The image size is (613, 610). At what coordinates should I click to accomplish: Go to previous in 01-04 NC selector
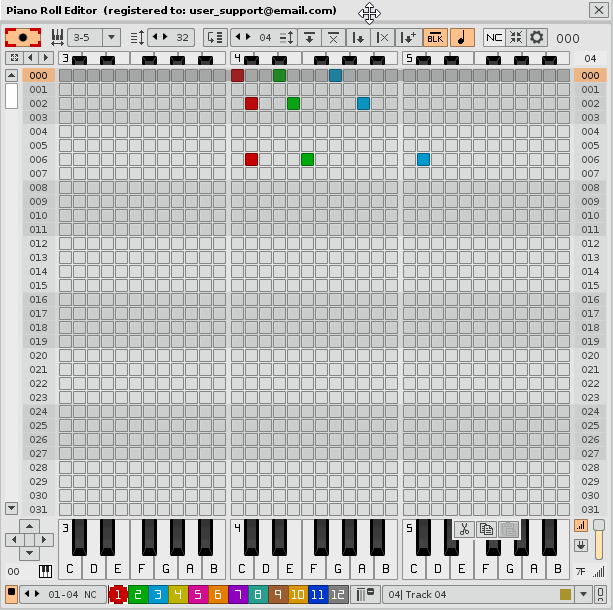[x=27, y=594]
